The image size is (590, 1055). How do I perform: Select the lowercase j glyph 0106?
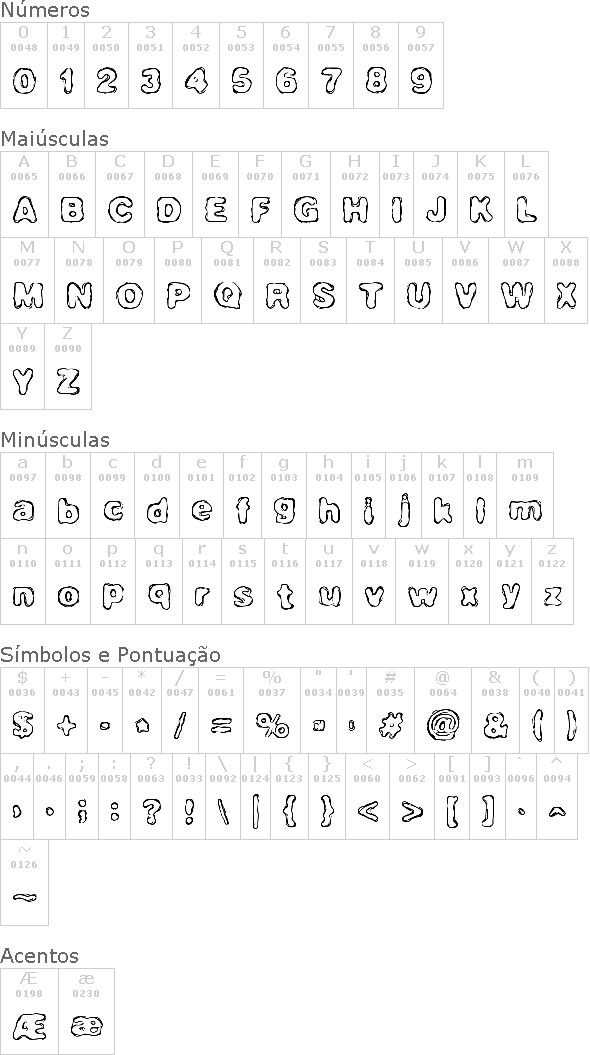tap(404, 495)
